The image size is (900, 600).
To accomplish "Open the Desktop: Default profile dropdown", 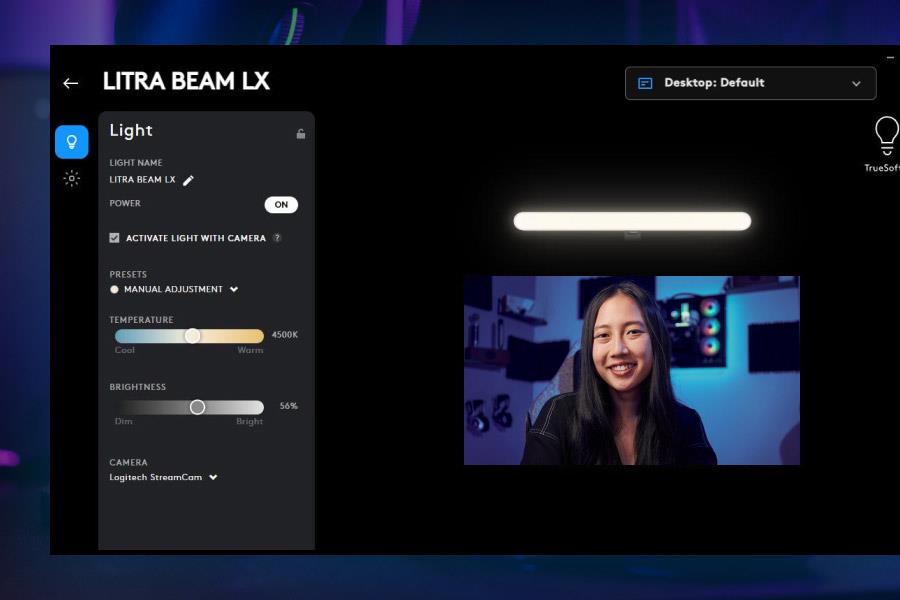I will (x=750, y=83).
